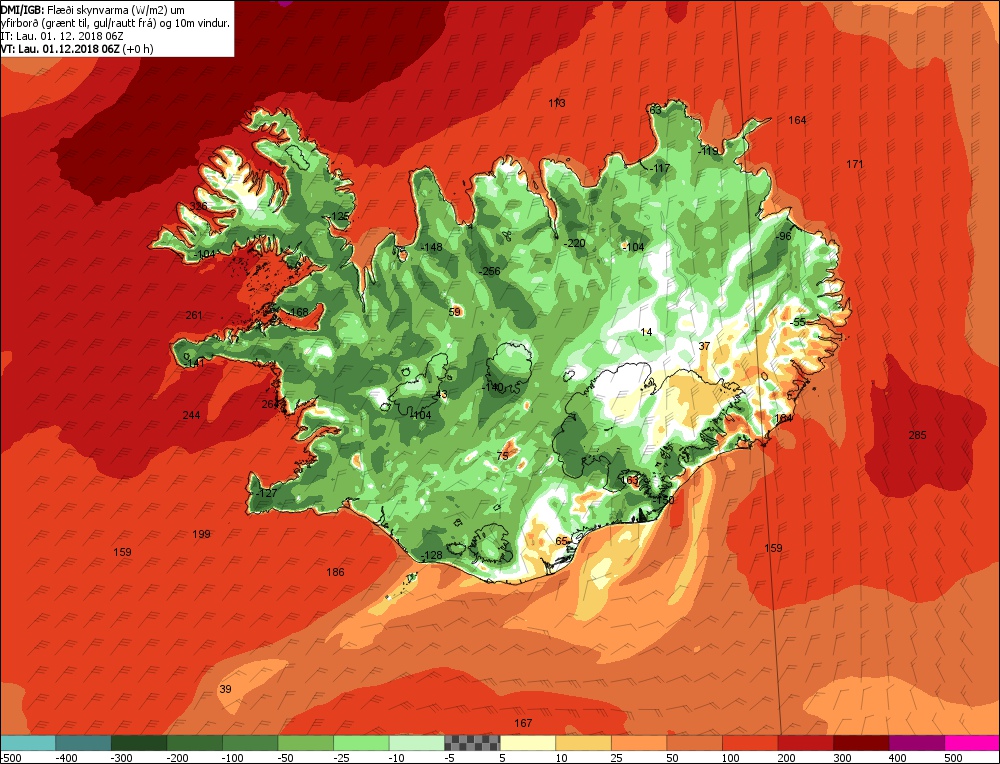Click the darkest green legend swatch between -300 and -200
Screen dimensions: 1000x764
click(x=139, y=743)
